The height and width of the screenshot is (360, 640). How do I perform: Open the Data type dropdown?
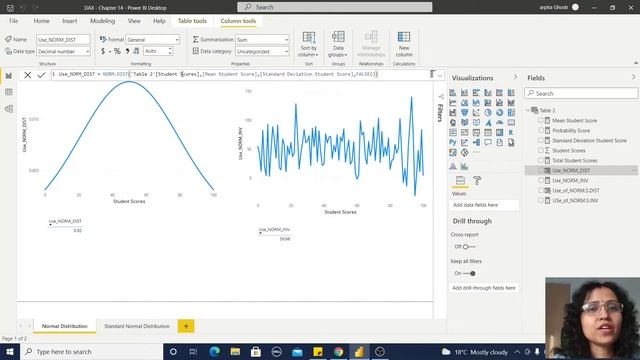pyautogui.click(x=63, y=51)
